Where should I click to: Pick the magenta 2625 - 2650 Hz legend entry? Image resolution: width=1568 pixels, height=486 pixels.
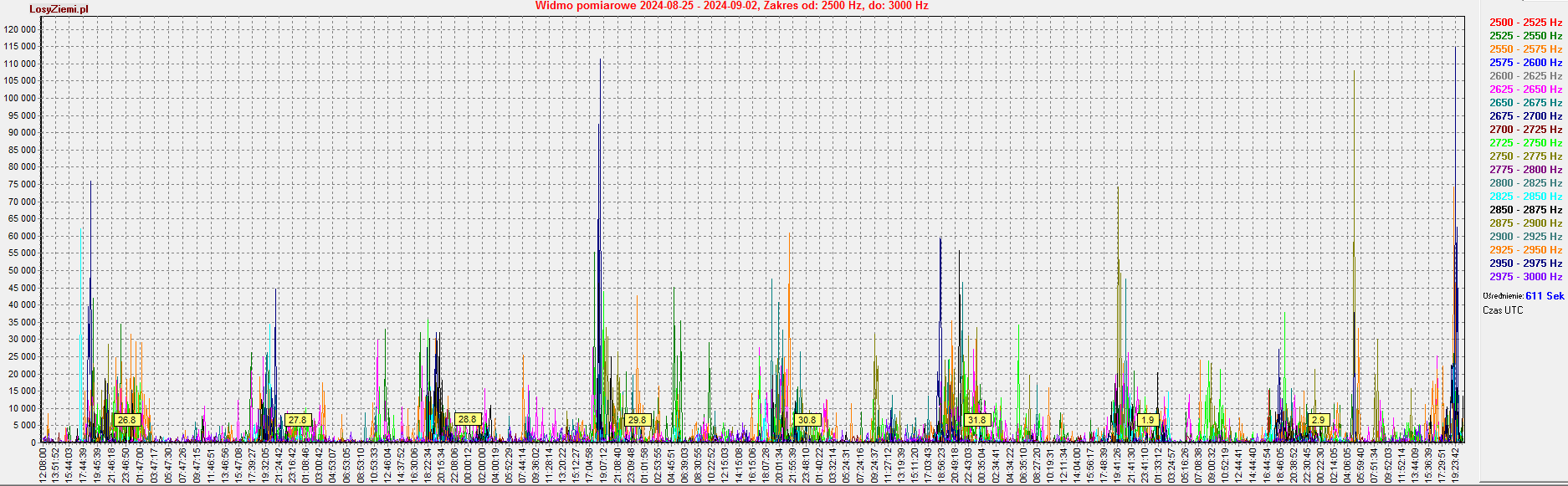coord(1524,90)
